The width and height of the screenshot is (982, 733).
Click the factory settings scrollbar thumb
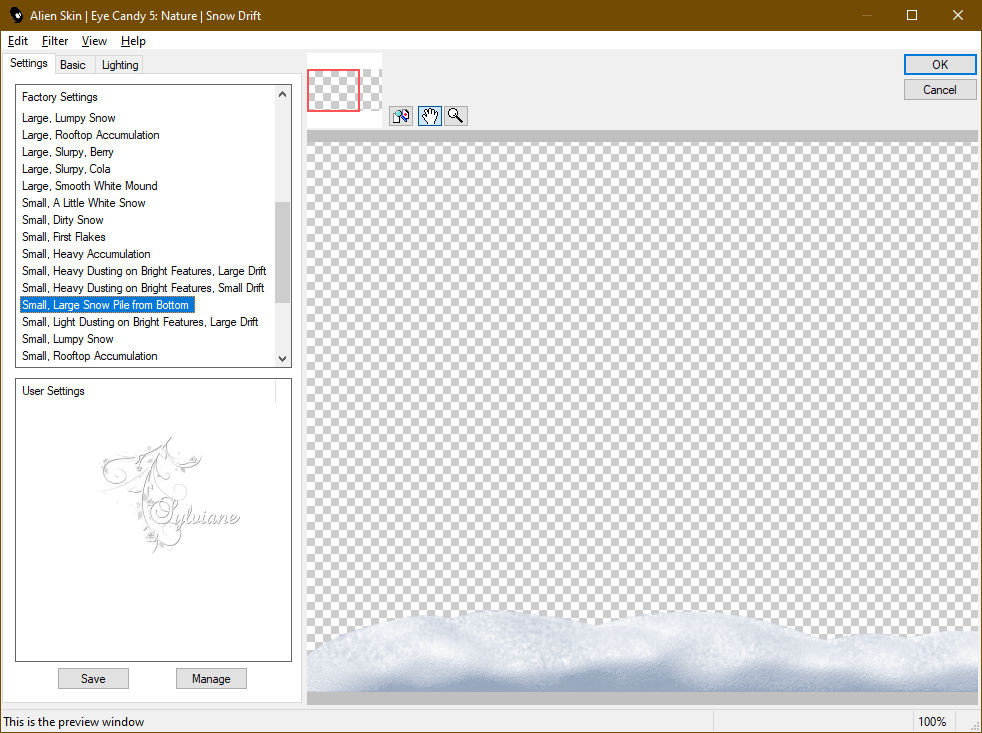pos(282,252)
